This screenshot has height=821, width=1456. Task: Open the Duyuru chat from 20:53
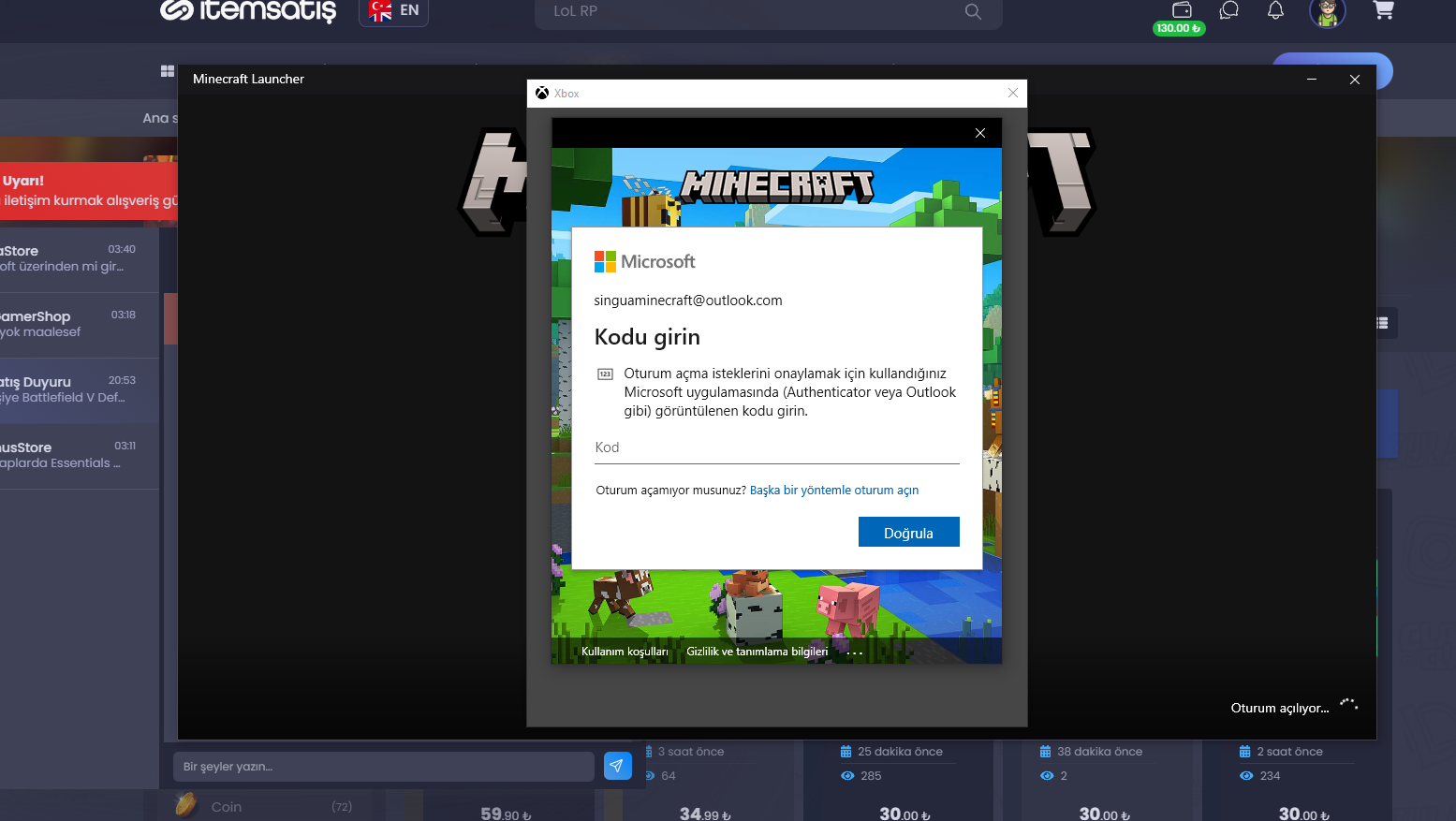(80, 389)
